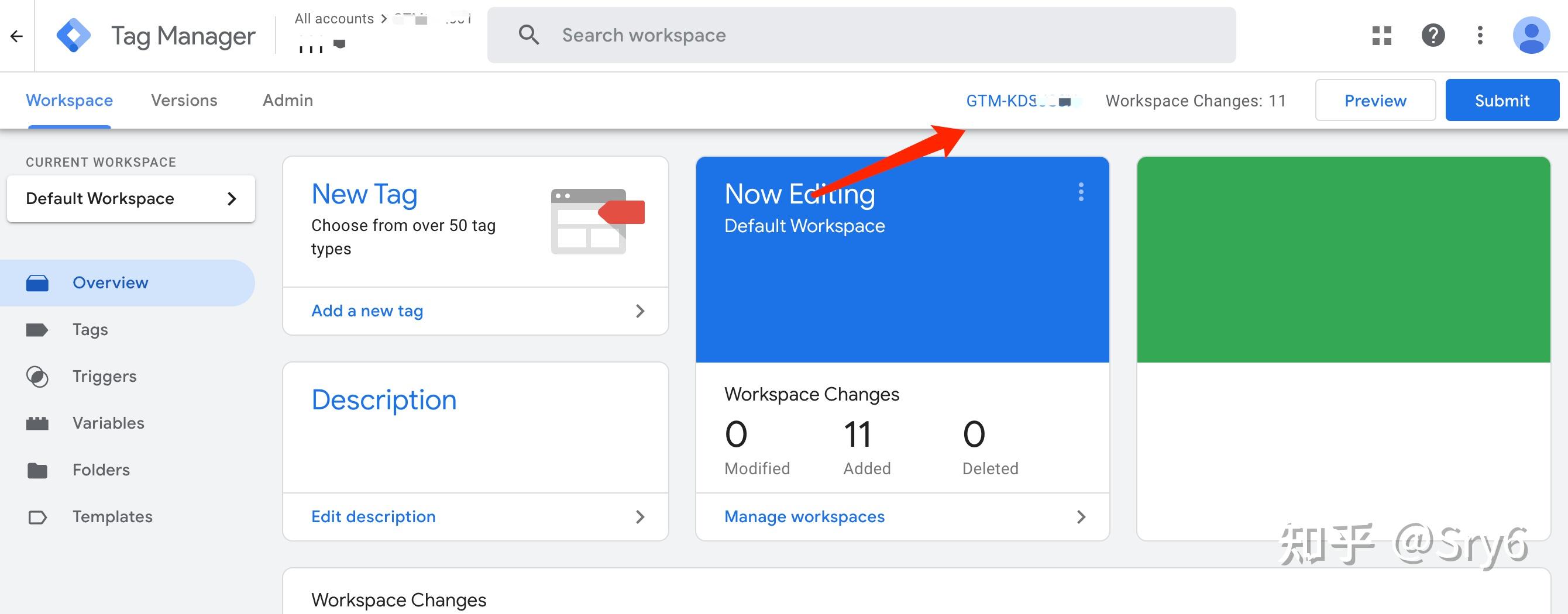
Task: Select the Triggers icon in the sidebar
Action: pyautogui.click(x=38, y=376)
